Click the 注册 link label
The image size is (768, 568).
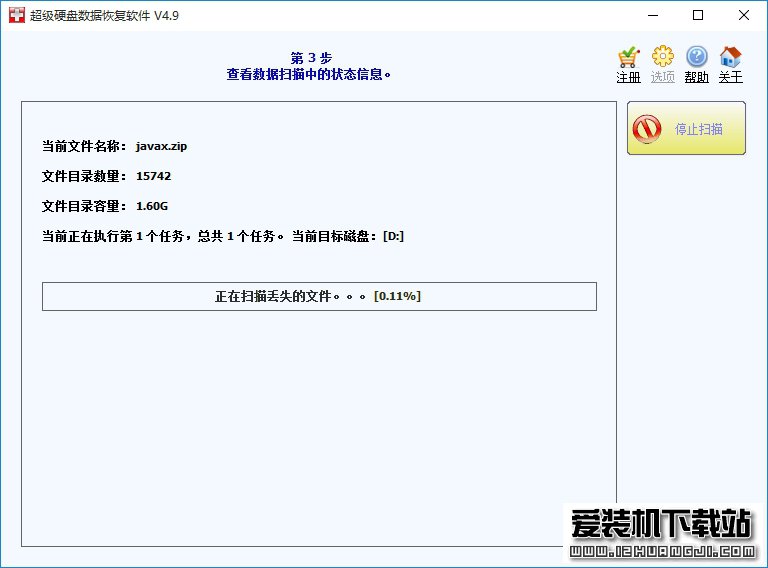(x=628, y=77)
